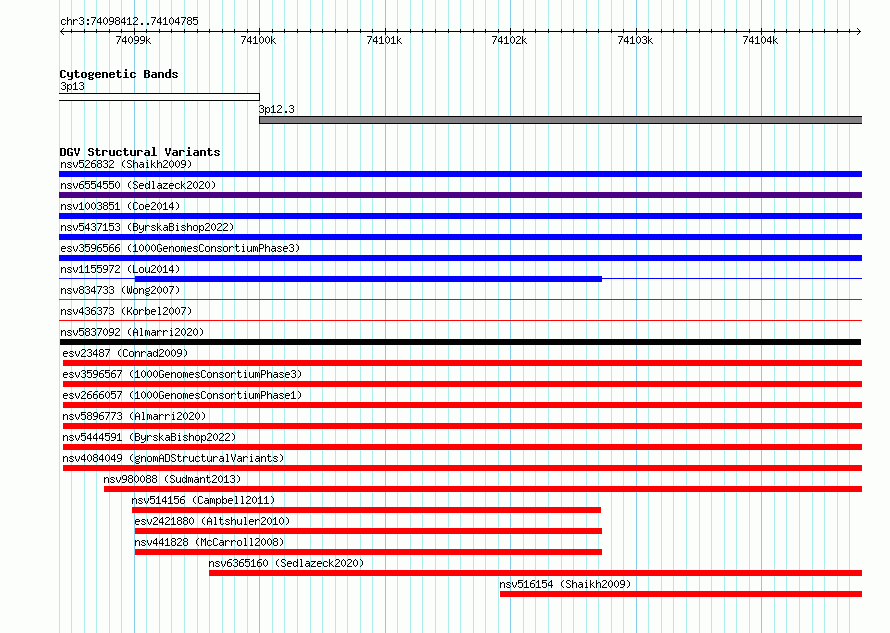Click the white 3p13 cytogenetic band
The image size is (890, 633).
point(159,97)
